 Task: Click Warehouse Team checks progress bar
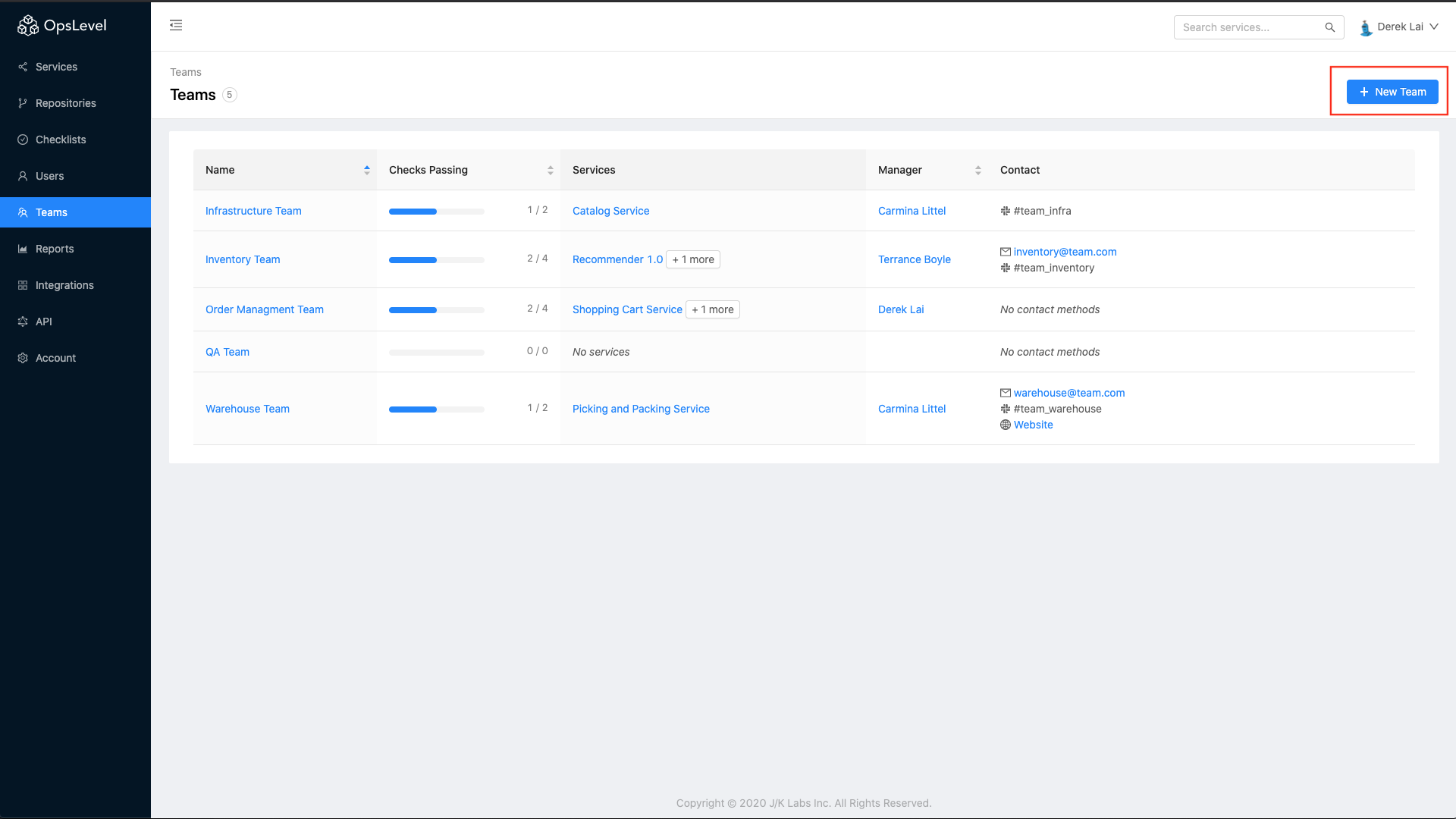point(436,409)
